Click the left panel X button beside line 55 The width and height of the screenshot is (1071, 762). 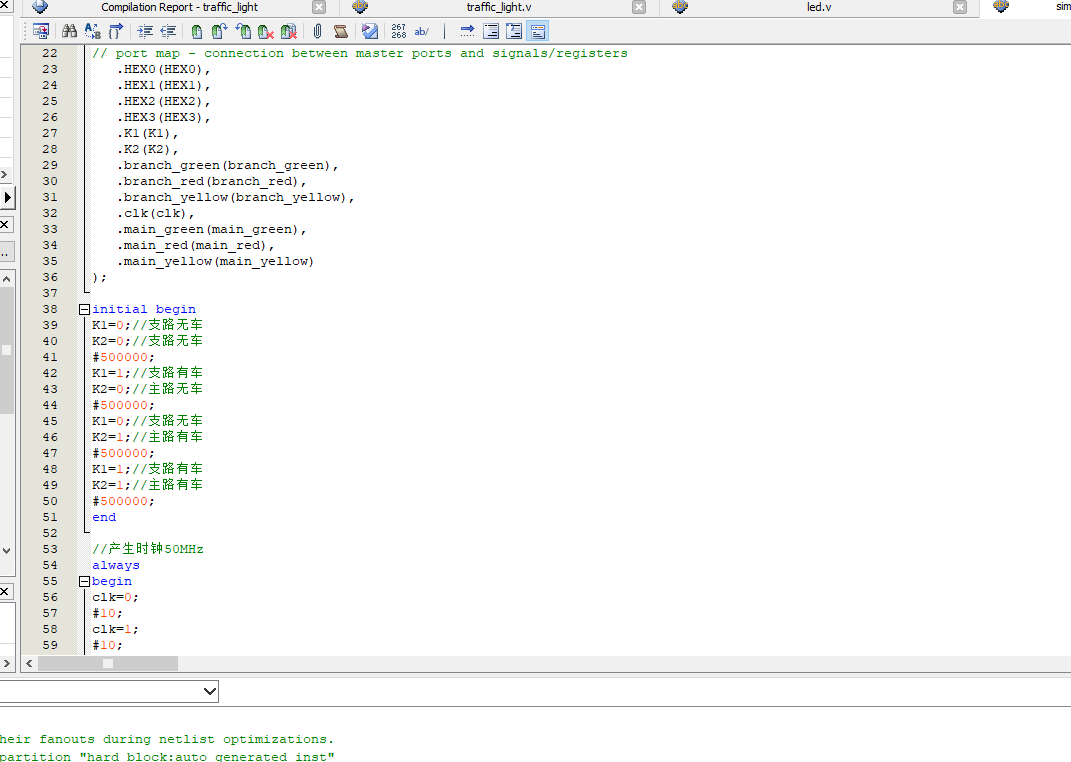[x=5, y=591]
